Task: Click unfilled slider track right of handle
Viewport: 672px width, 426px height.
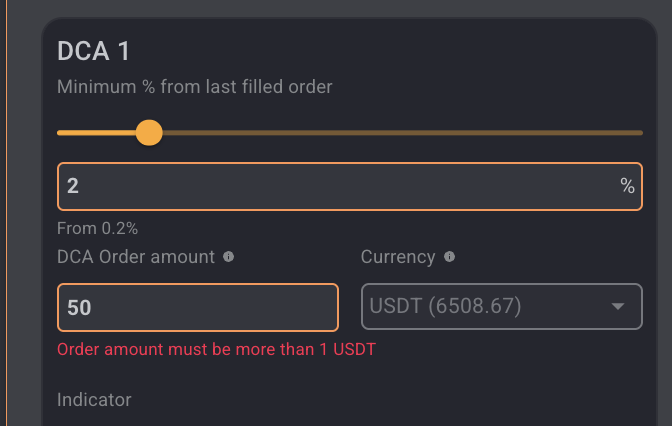Action: [402, 133]
